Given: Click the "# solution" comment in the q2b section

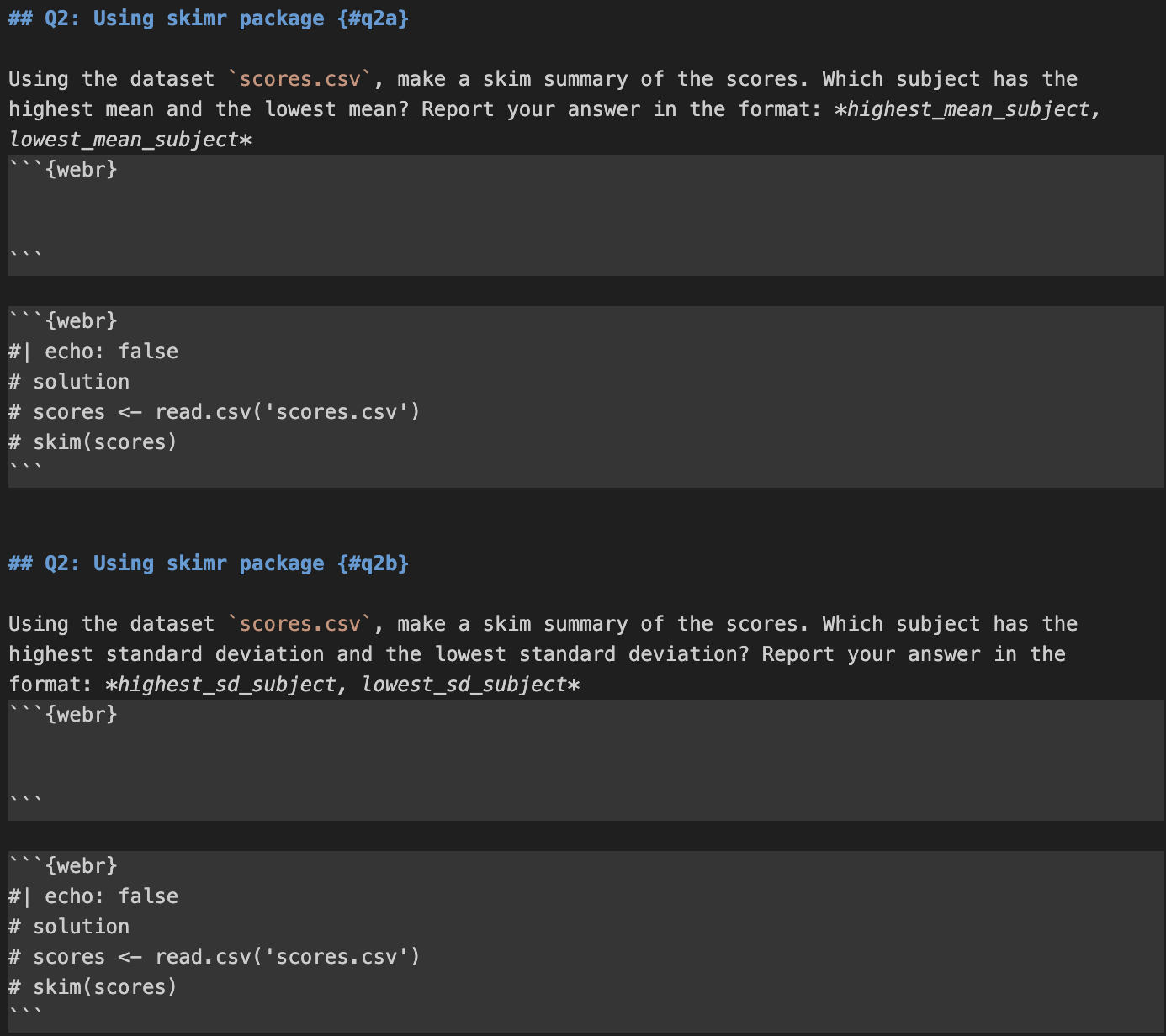Looking at the screenshot, I should (69, 927).
